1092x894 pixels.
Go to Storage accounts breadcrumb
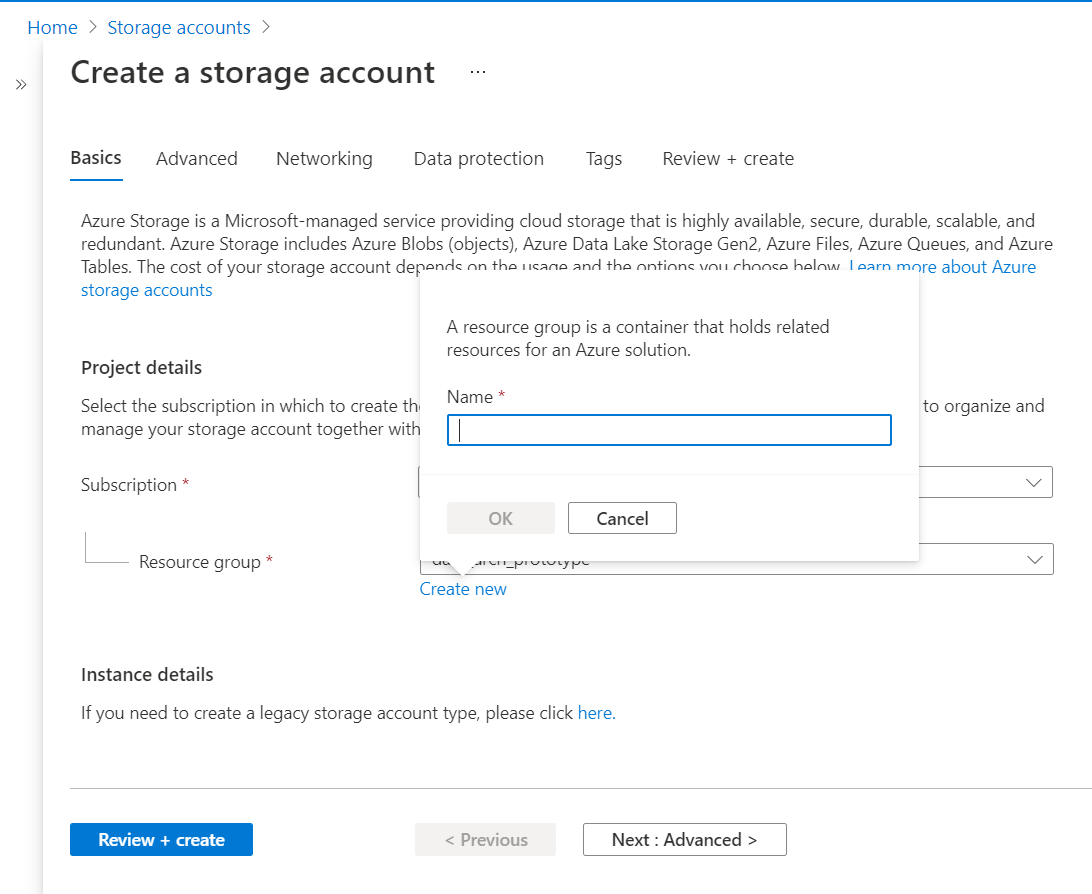coord(179,28)
